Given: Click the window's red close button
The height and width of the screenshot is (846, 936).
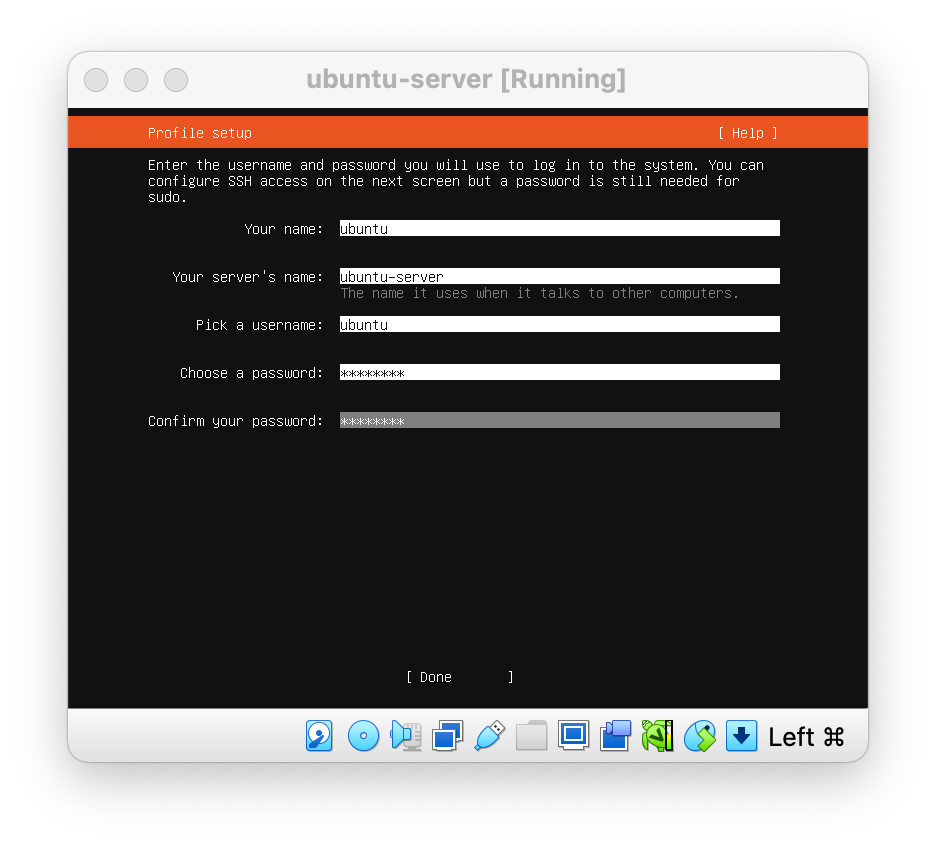Looking at the screenshot, I should click(96, 80).
